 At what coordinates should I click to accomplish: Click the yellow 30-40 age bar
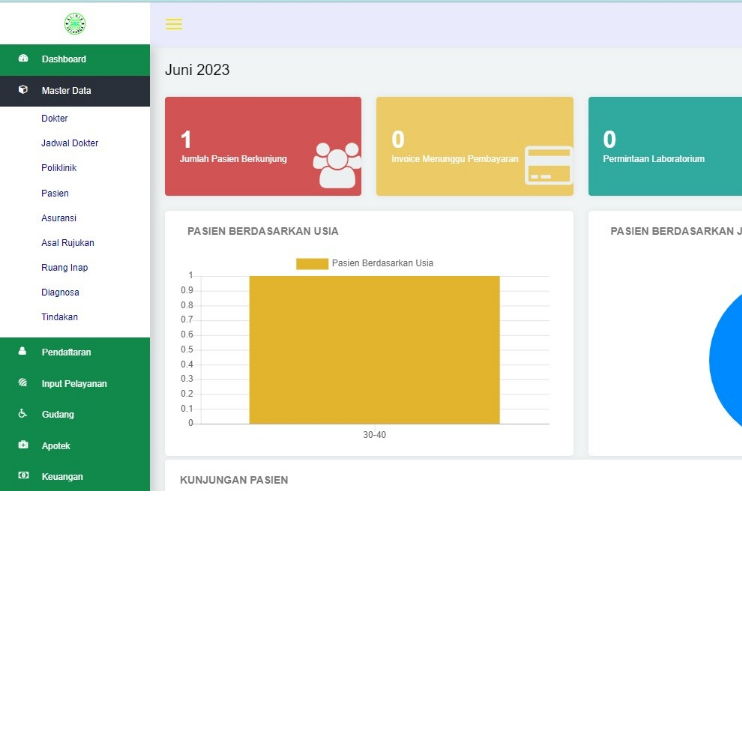tap(374, 349)
